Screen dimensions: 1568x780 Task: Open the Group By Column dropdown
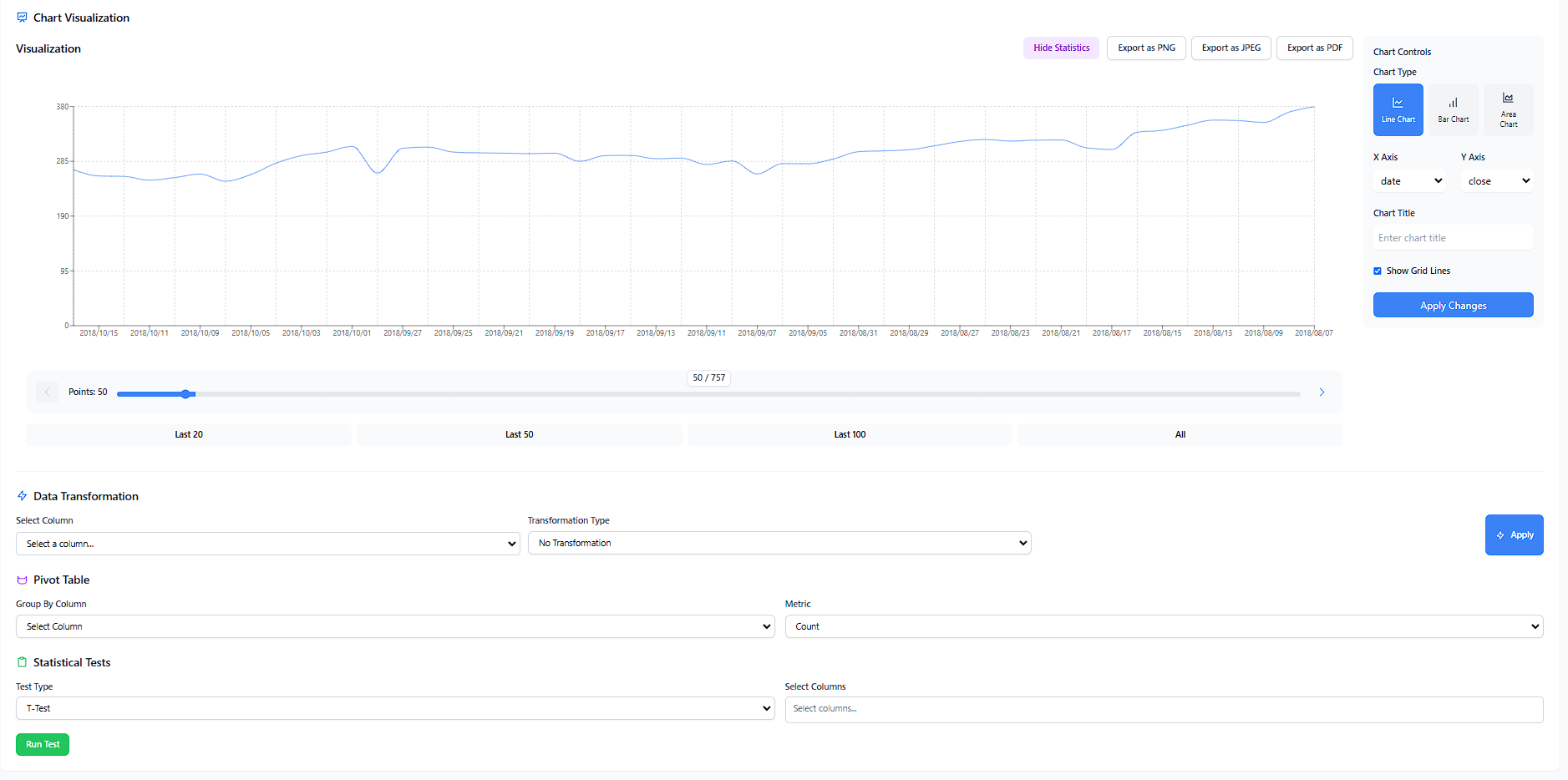[395, 626]
